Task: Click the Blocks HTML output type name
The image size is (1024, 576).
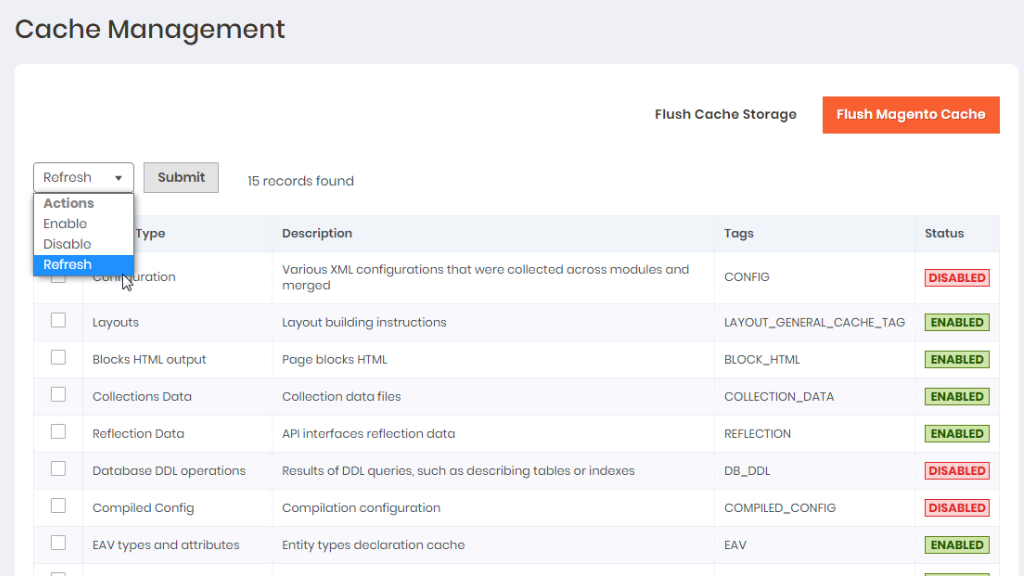Action: [149, 359]
